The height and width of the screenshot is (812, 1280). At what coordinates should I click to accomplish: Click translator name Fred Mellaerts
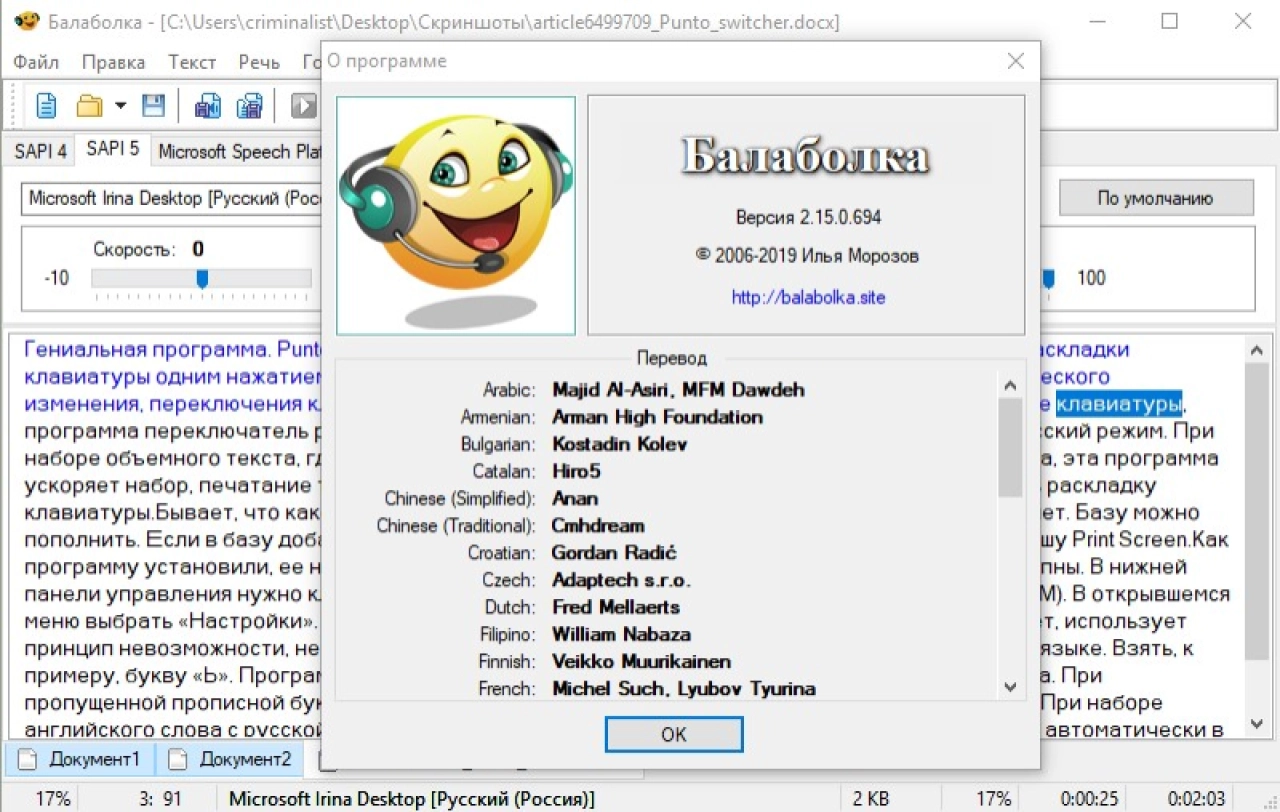click(616, 607)
